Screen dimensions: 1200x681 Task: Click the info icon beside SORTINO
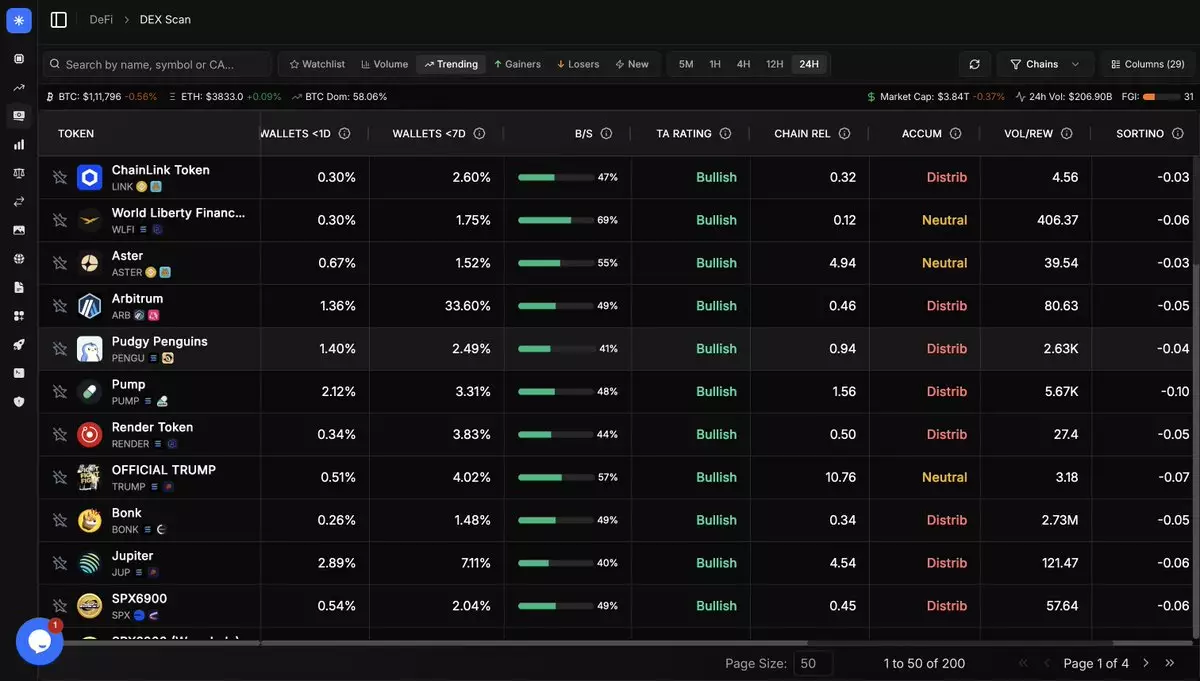coord(1177,134)
